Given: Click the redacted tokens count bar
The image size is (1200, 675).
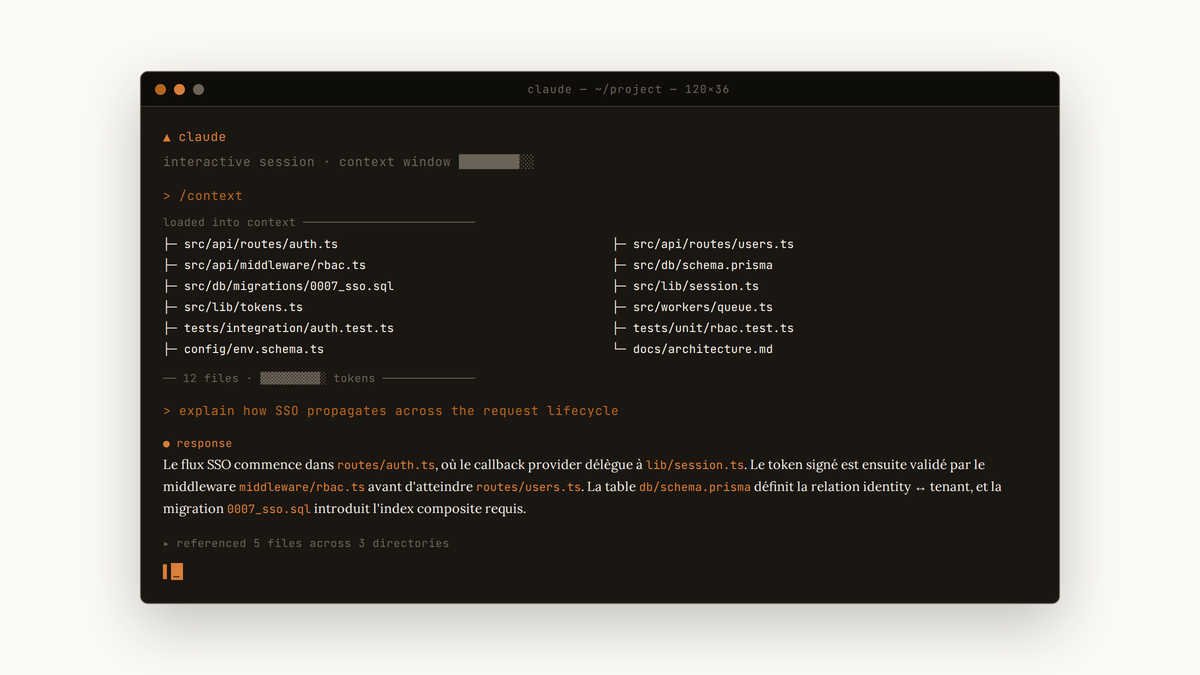Looking at the screenshot, I should (x=293, y=378).
